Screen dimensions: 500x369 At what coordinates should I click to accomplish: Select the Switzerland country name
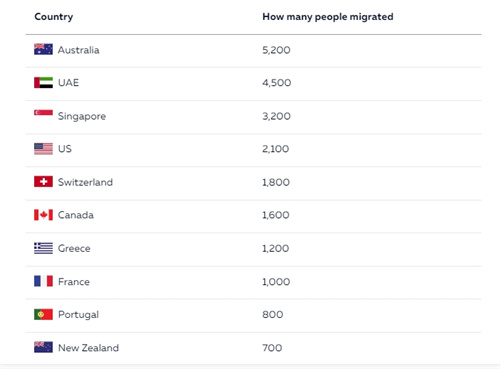pyautogui.click(x=85, y=182)
